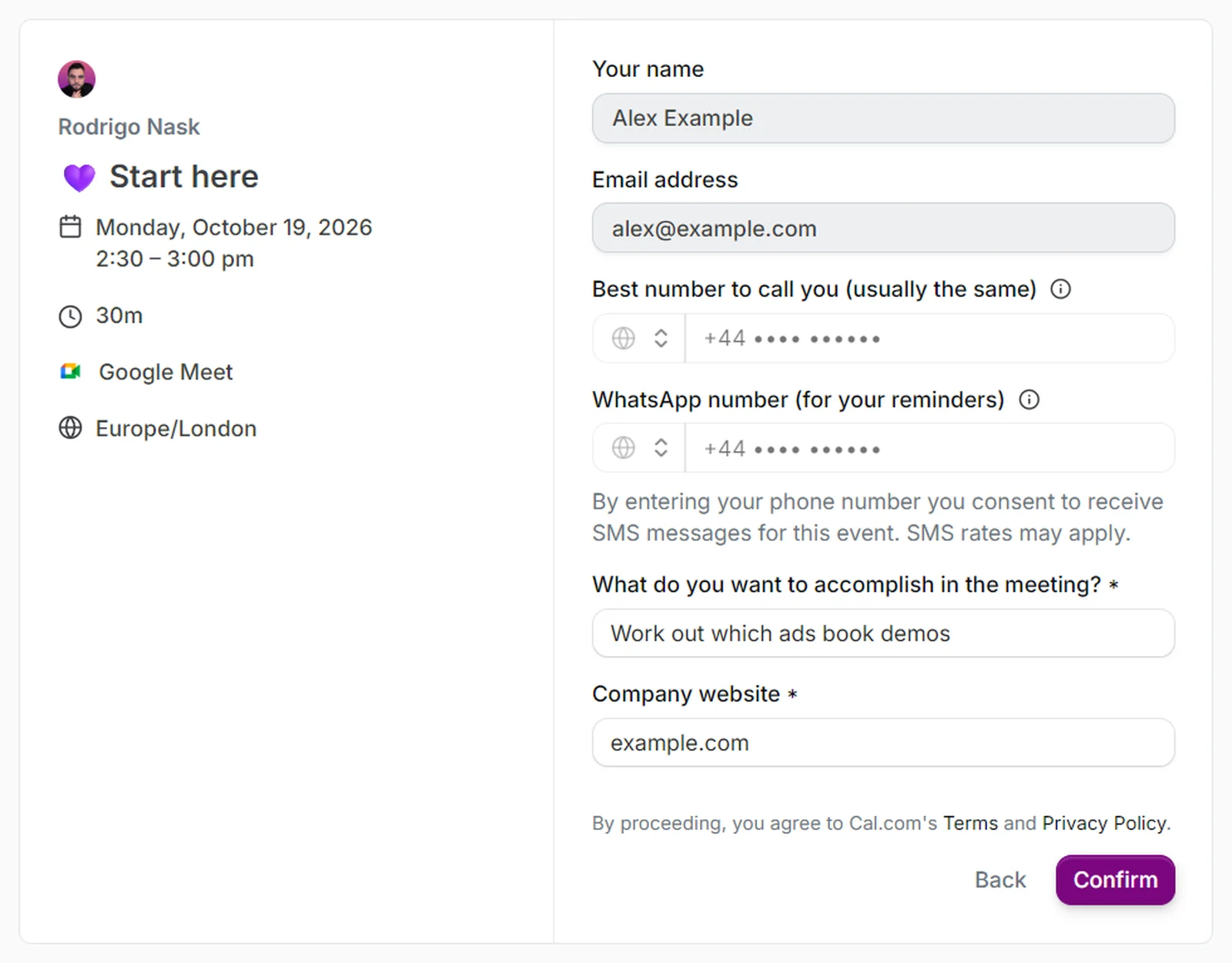Click the clock icon beside 30m
This screenshot has height=963, width=1232.
click(70, 316)
